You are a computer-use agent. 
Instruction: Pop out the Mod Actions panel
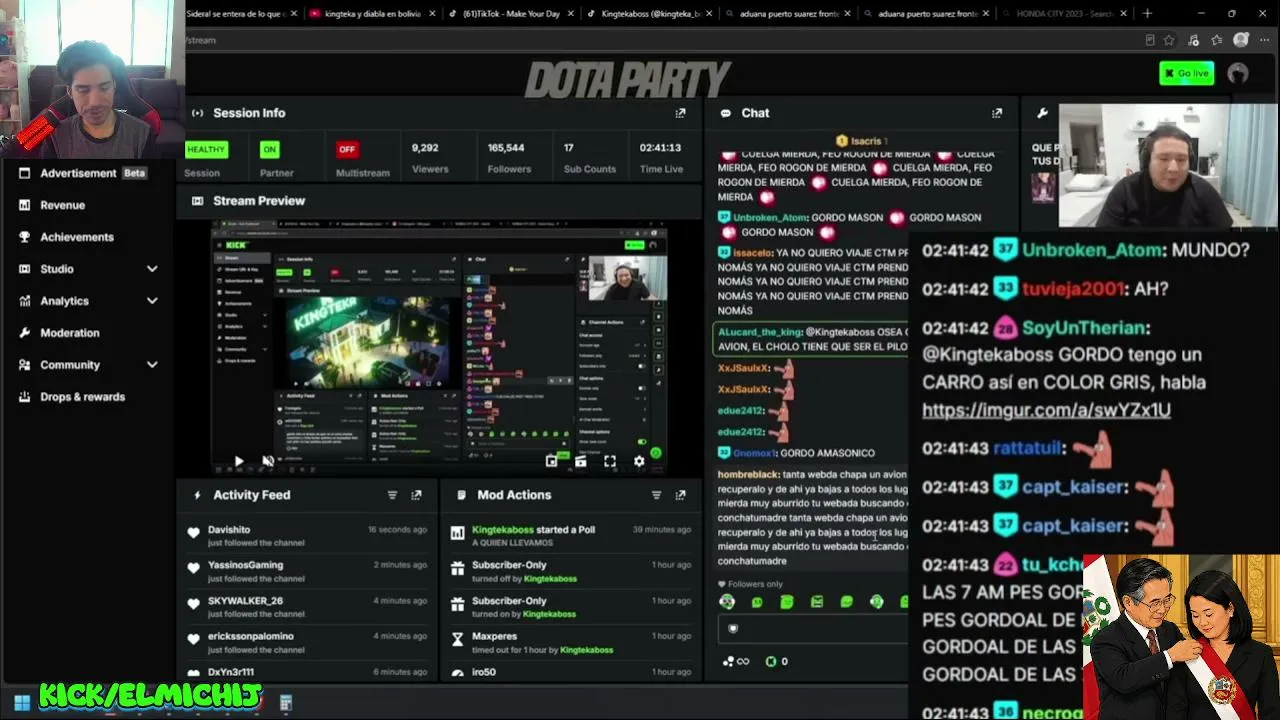pyautogui.click(x=680, y=495)
